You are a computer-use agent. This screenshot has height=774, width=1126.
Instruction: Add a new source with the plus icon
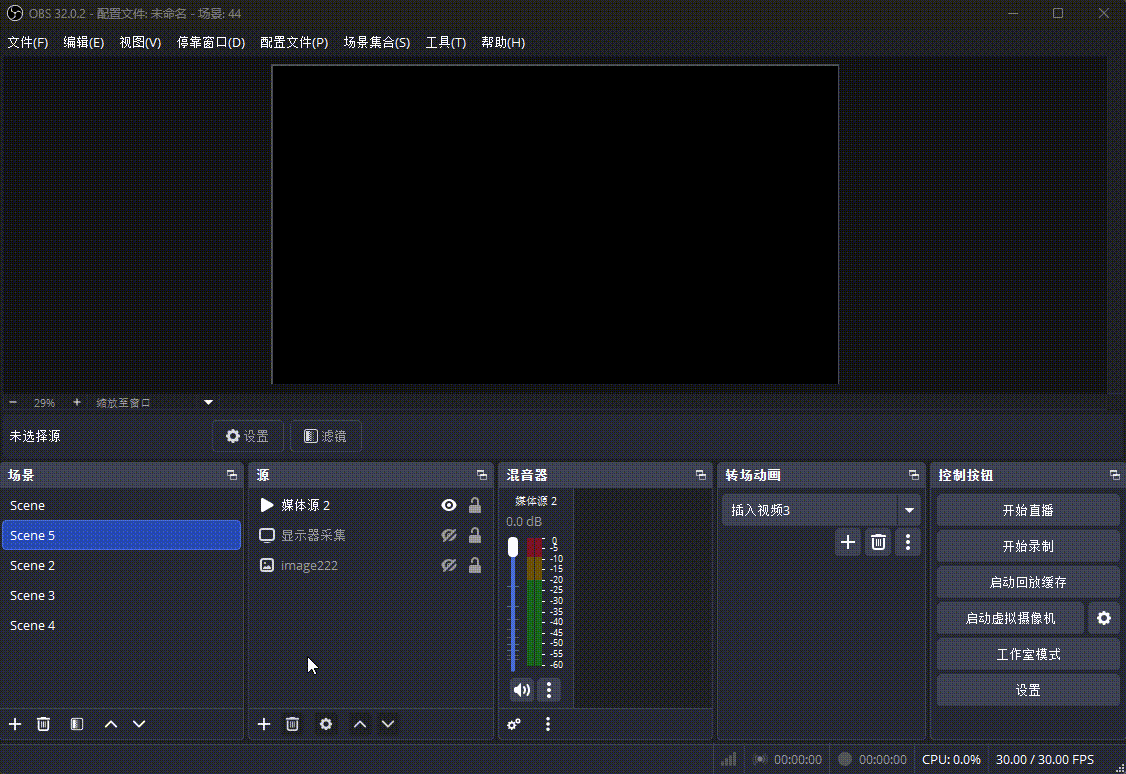pos(263,724)
